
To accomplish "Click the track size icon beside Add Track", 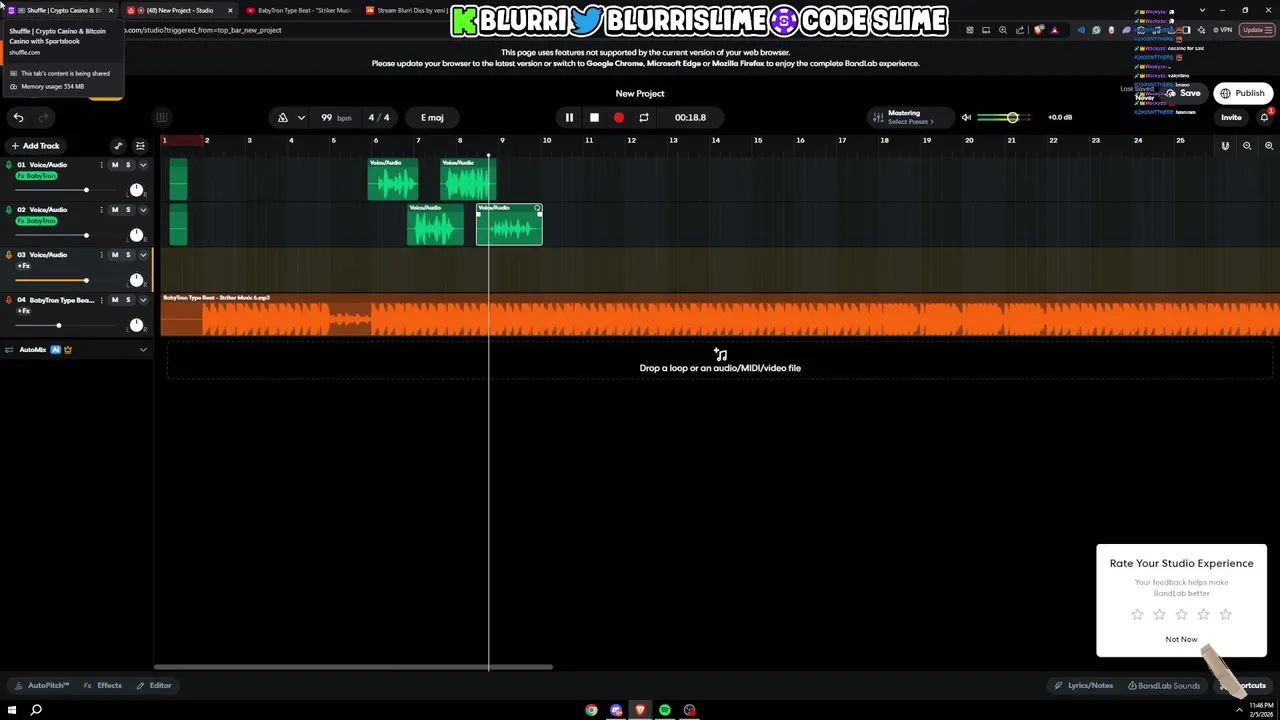I will pyautogui.click(x=140, y=146).
